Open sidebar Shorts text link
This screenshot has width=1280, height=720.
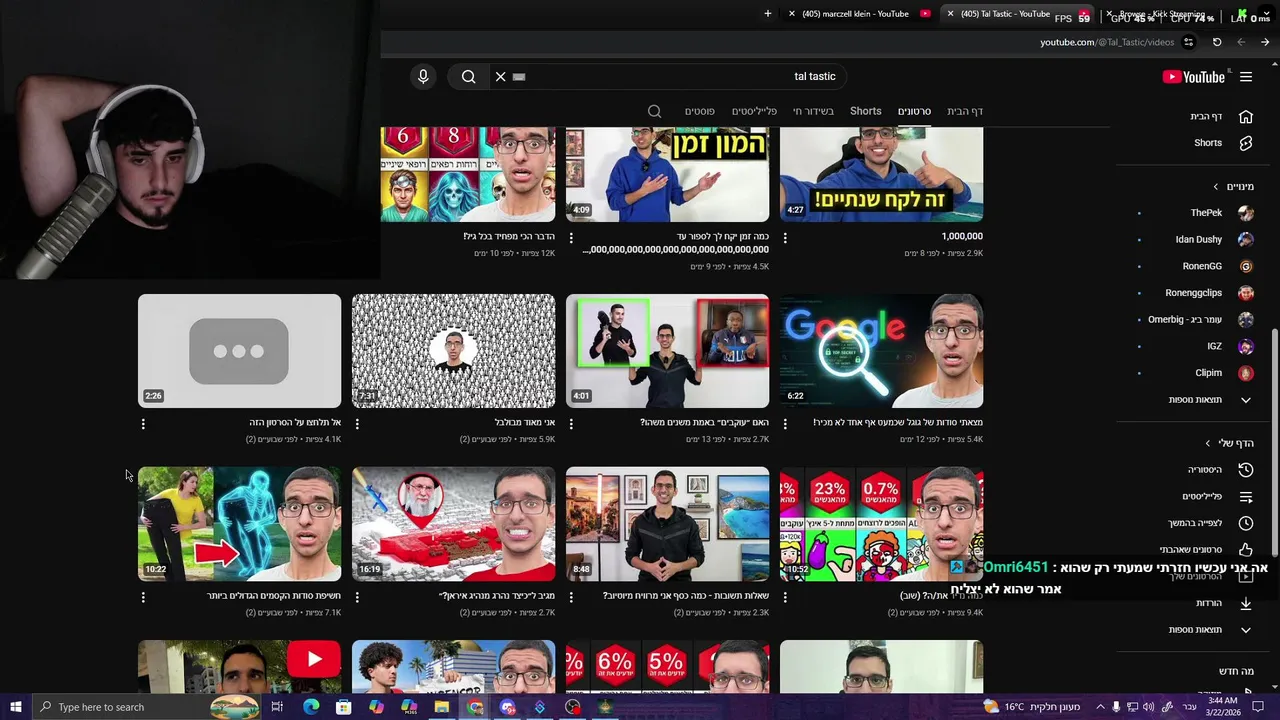pos(1208,143)
